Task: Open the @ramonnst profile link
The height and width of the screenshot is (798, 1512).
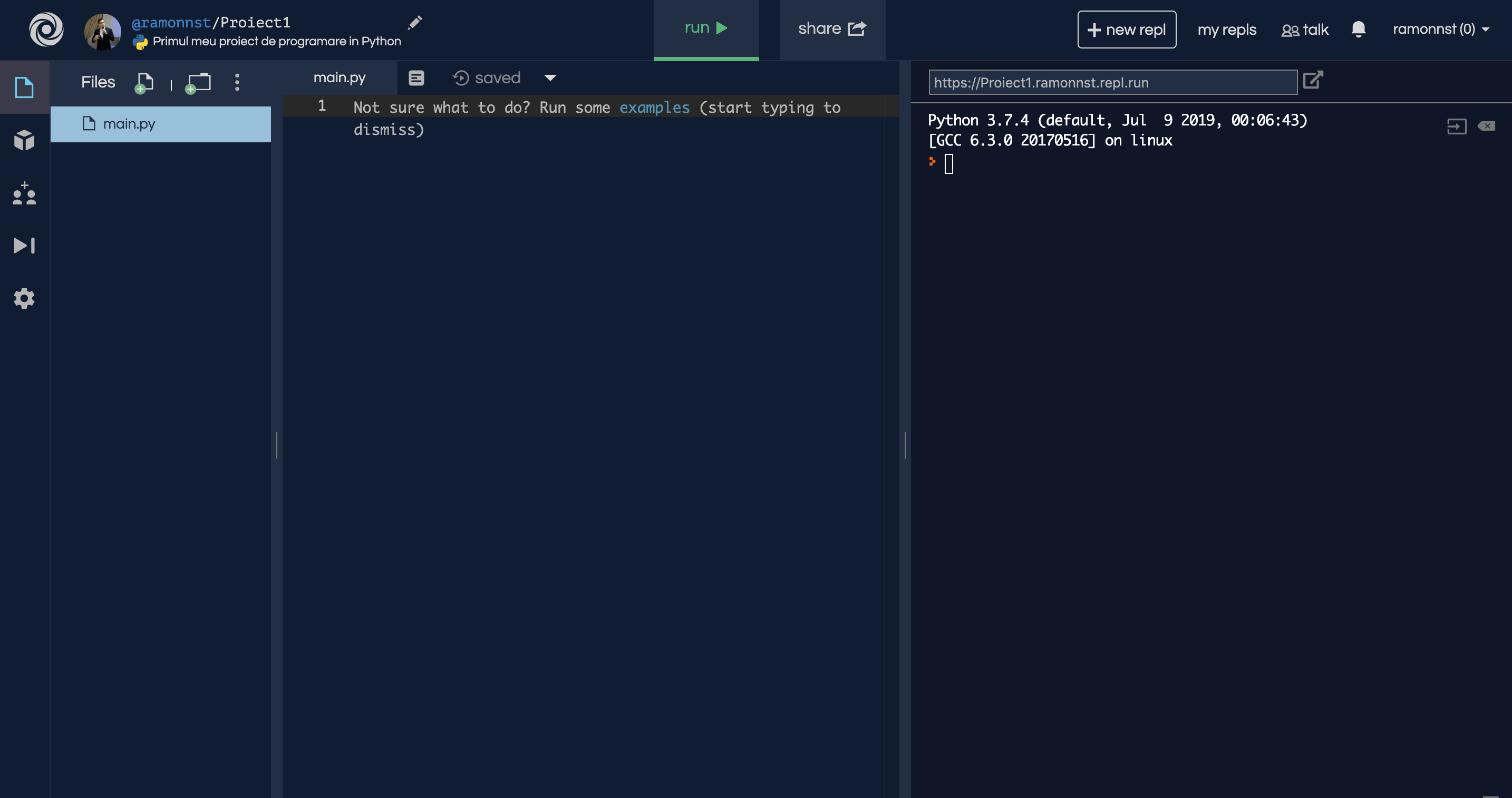Action: [171, 22]
